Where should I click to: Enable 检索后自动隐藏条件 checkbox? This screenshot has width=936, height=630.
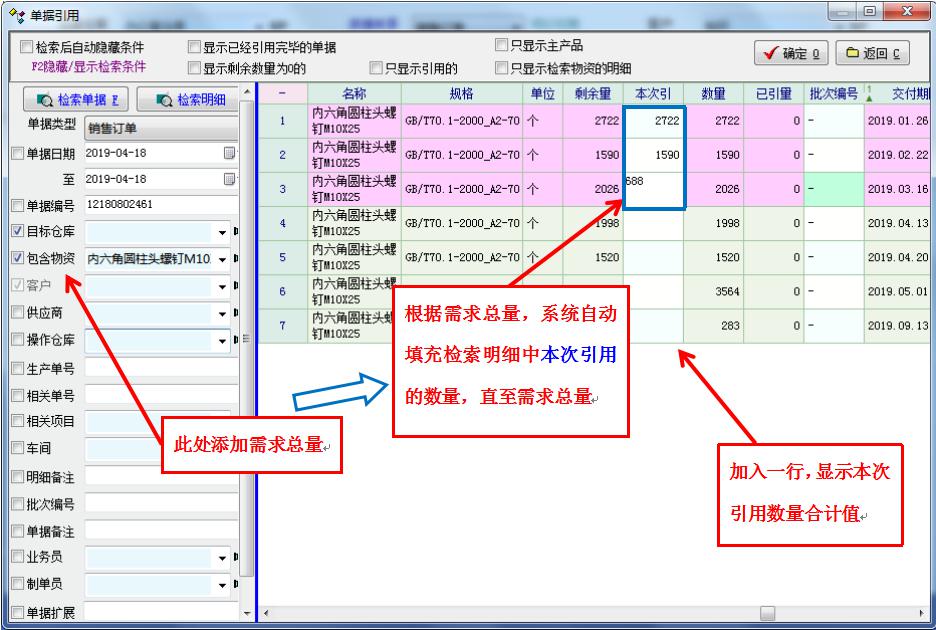pyautogui.click(x=27, y=47)
